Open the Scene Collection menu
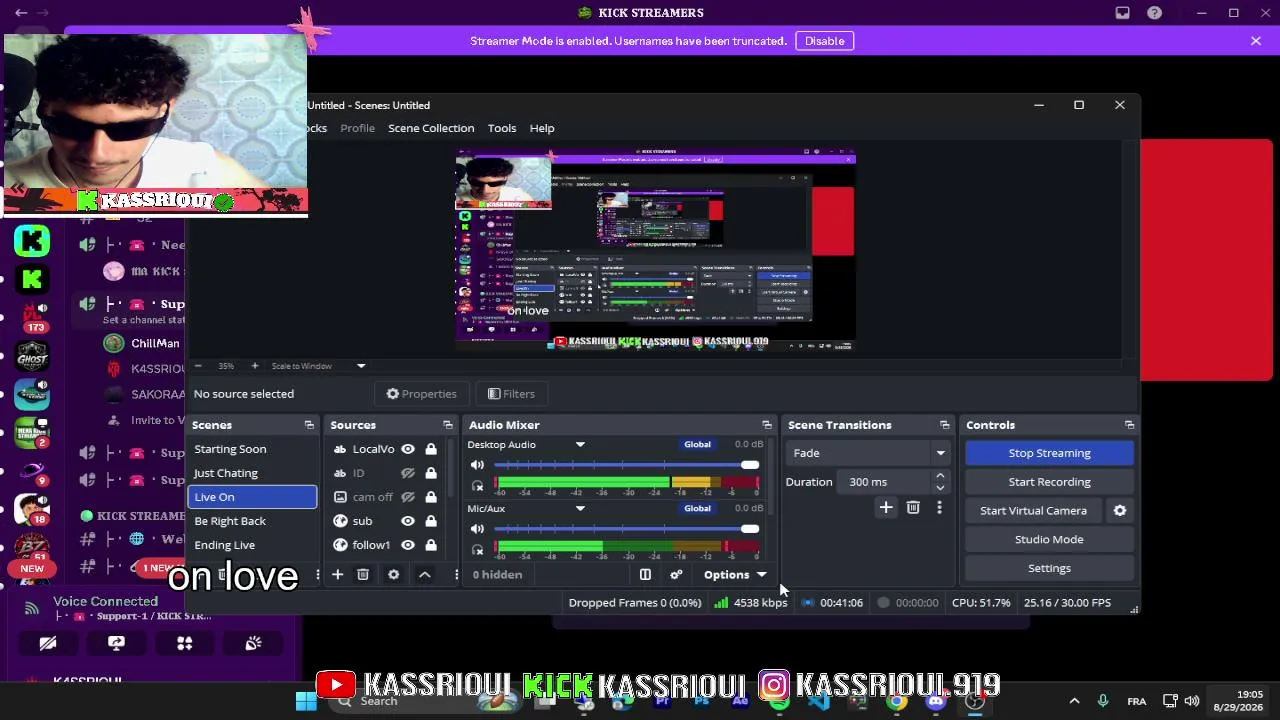This screenshot has height=720, width=1280. tap(431, 128)
